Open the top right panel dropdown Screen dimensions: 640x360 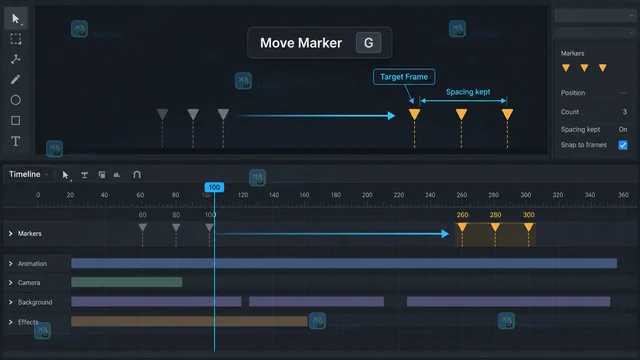[596, 16]
